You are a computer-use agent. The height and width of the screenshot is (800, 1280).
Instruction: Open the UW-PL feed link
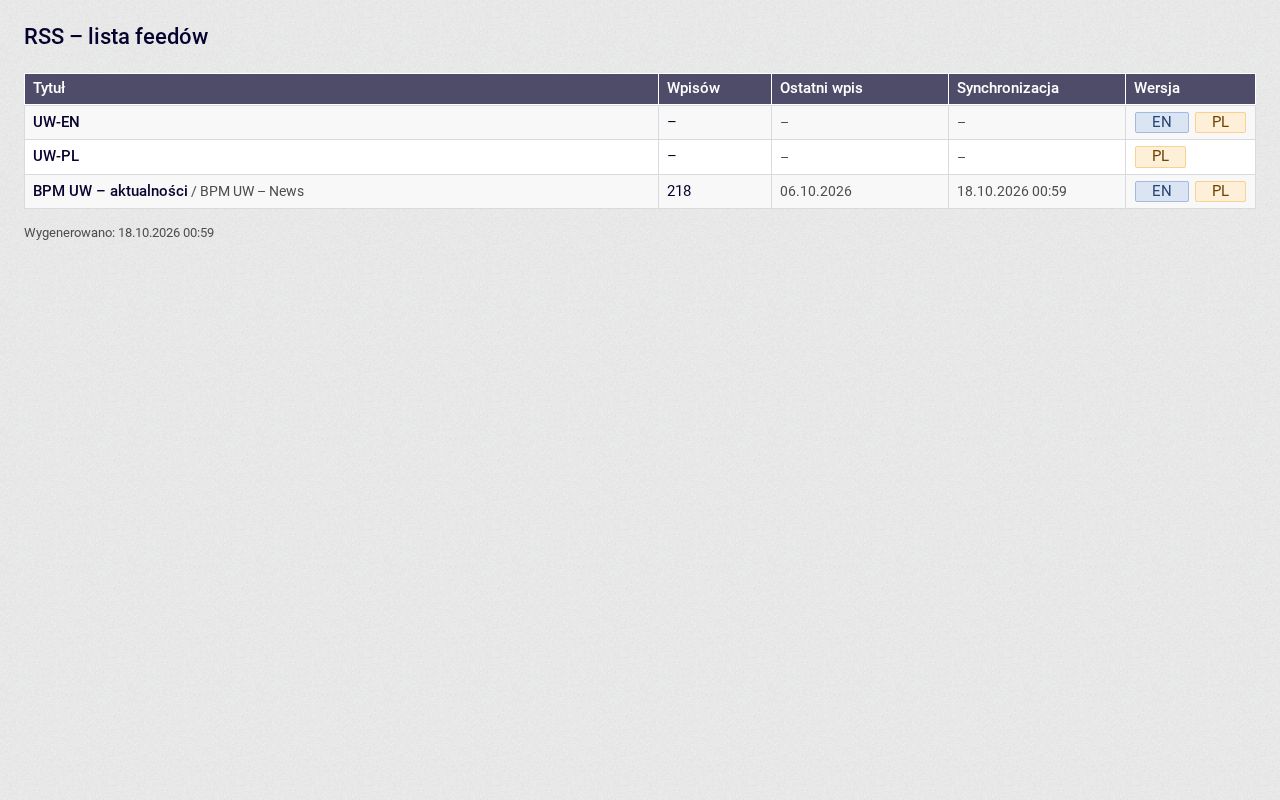[x=56, y=156]
